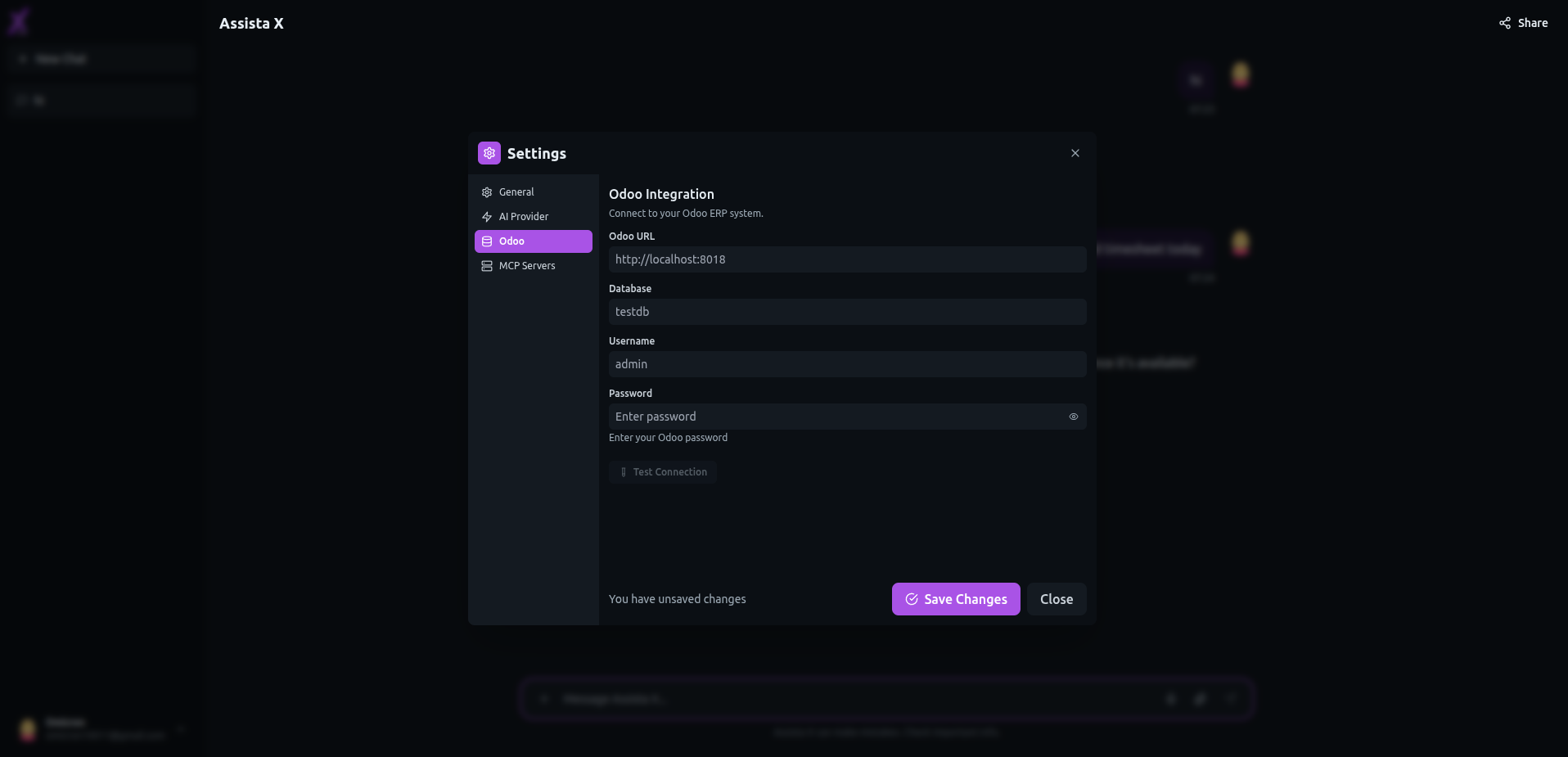The height and width of the screenshot is (757, 1568).
Task: Click the Close button at dialog bottom
Action: click(x=1057, y=599)
